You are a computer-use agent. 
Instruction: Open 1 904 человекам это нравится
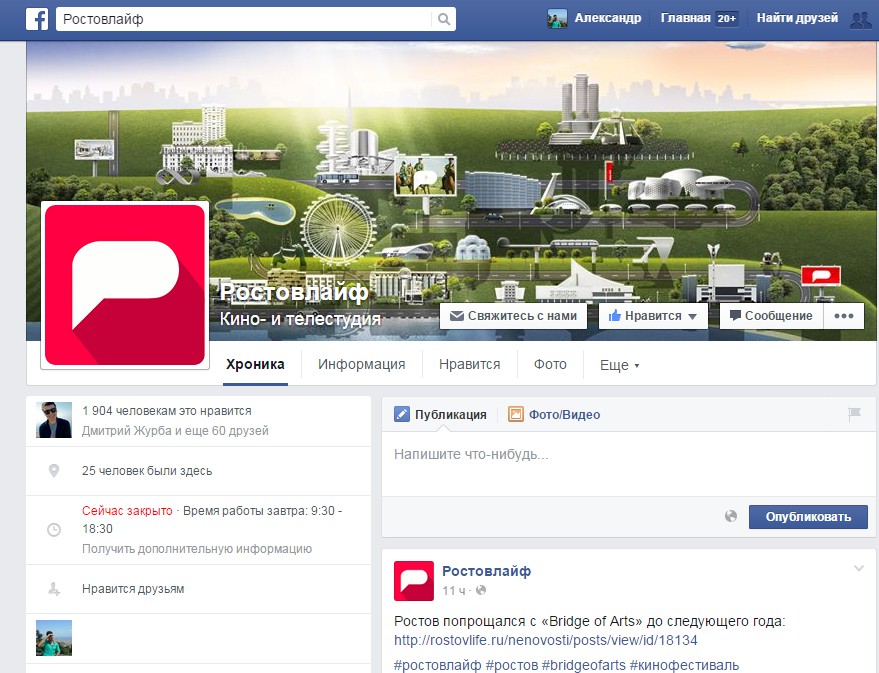coord(166,411)
